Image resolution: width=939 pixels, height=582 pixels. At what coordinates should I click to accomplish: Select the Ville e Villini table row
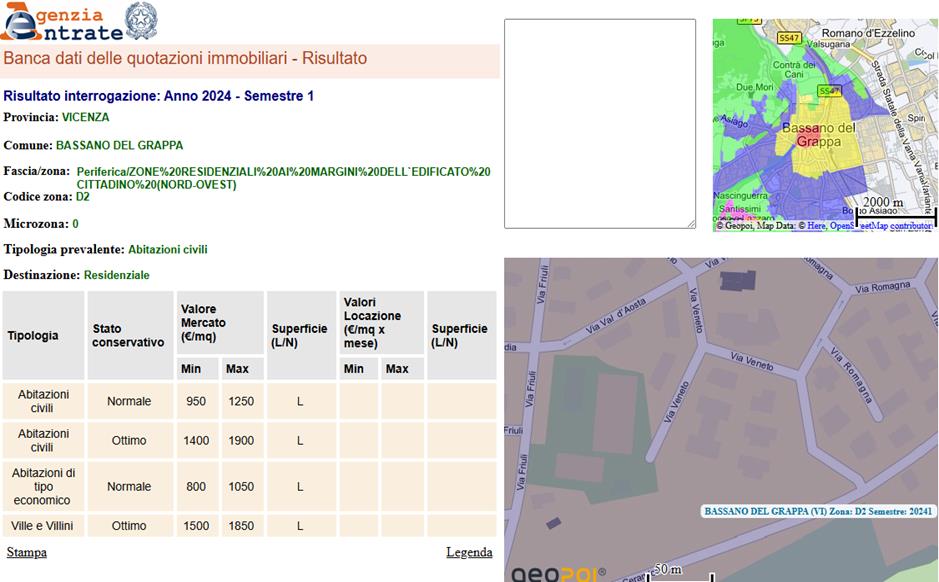(x=250, y=525)
